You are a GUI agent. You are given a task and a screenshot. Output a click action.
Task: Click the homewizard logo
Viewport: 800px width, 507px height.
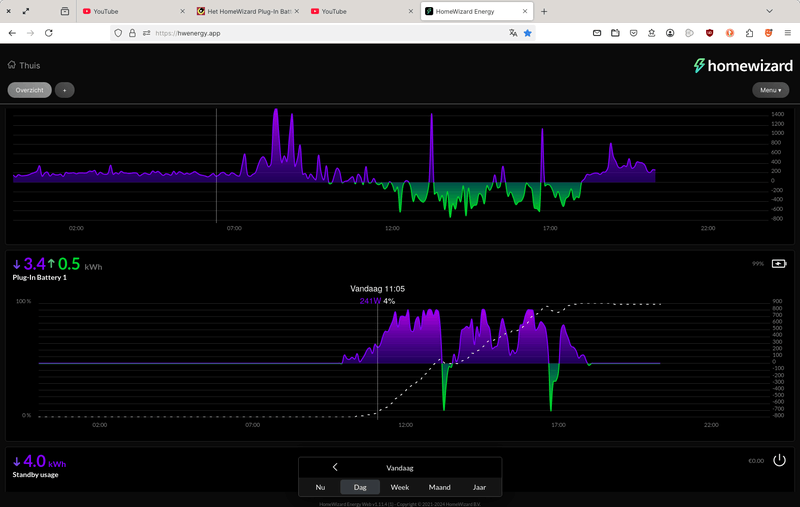point(743,65)
